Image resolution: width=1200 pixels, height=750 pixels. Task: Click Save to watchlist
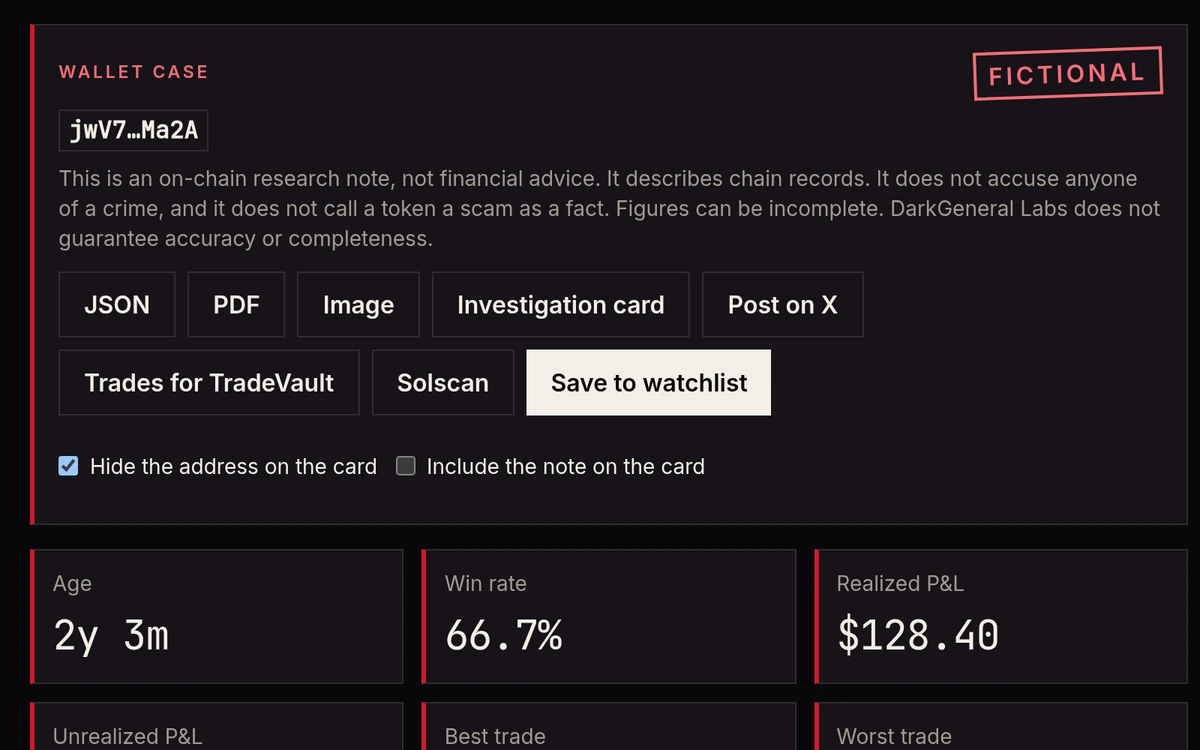(649, 383)
